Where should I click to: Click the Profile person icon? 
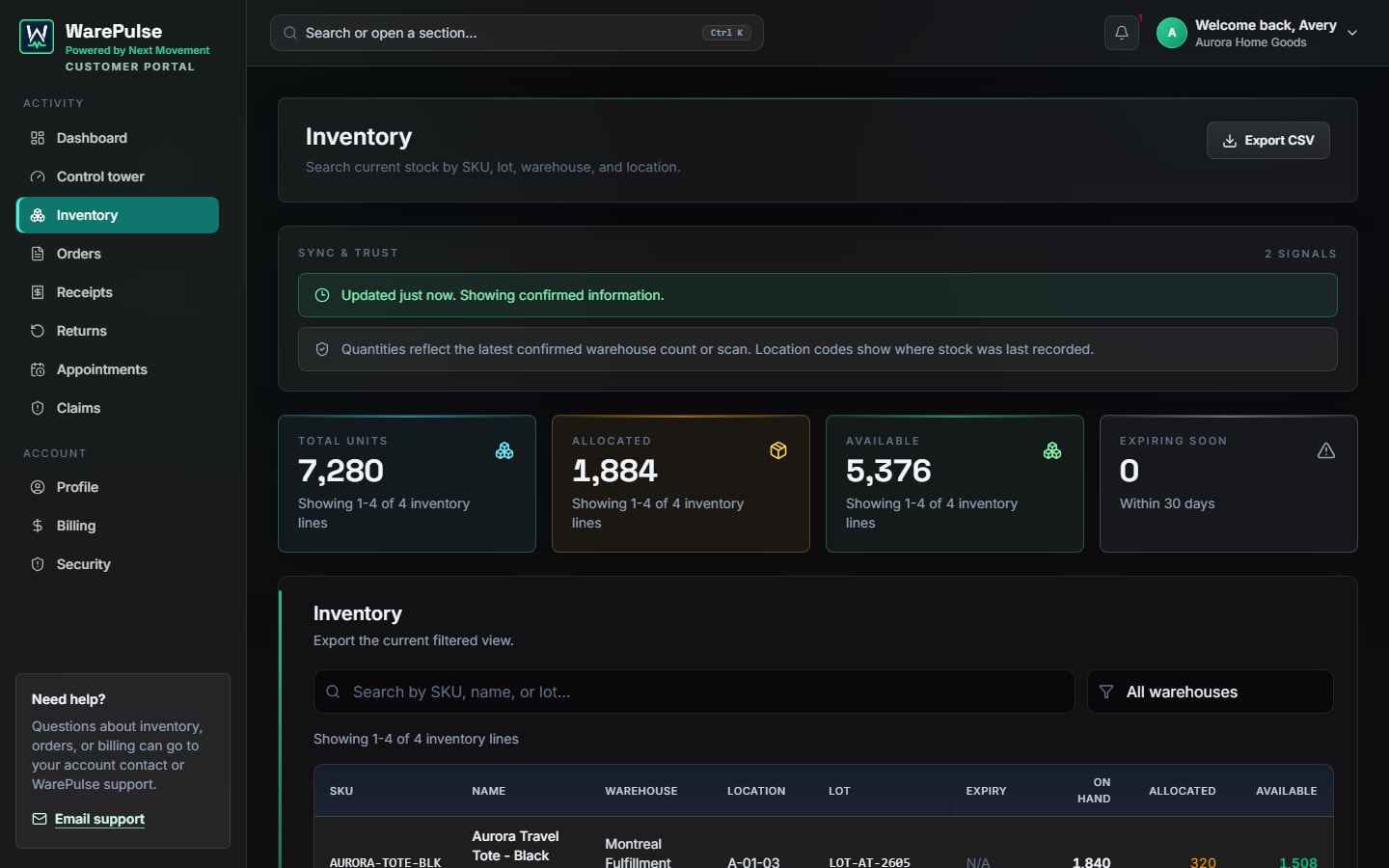click(x=38, y=487)
